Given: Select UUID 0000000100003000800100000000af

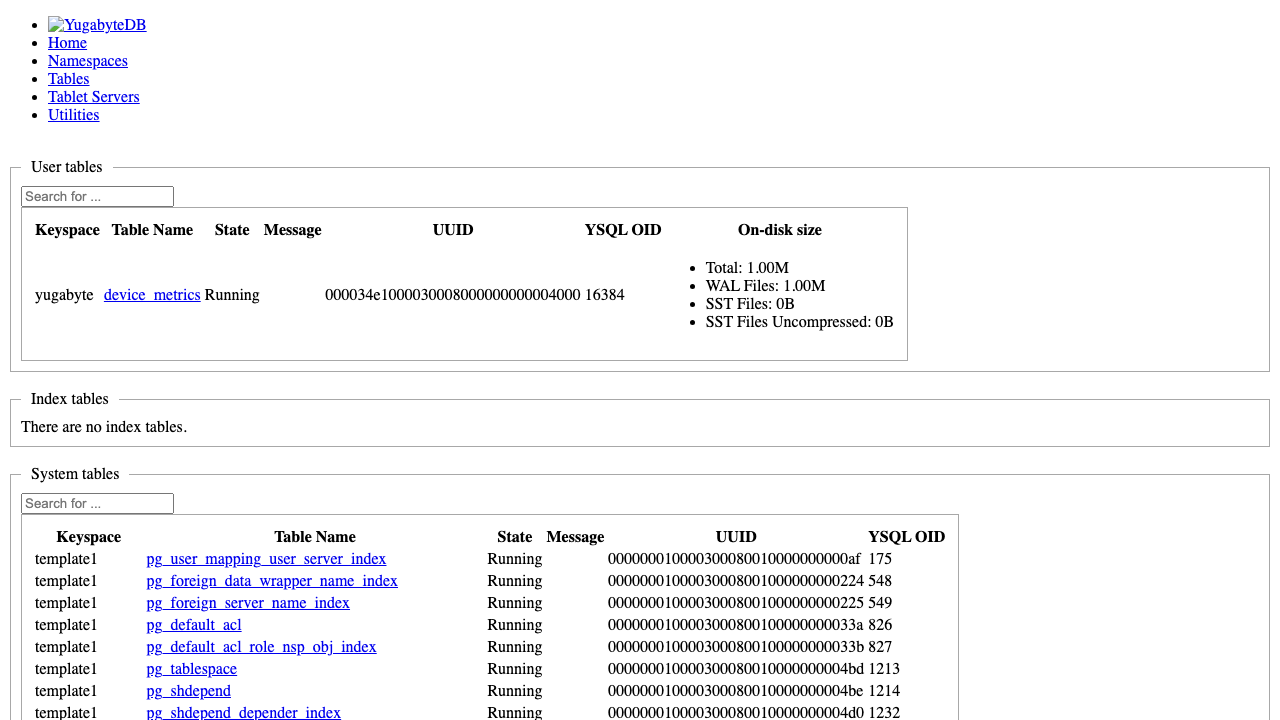Looking at the screenshot, I should 734,559.
